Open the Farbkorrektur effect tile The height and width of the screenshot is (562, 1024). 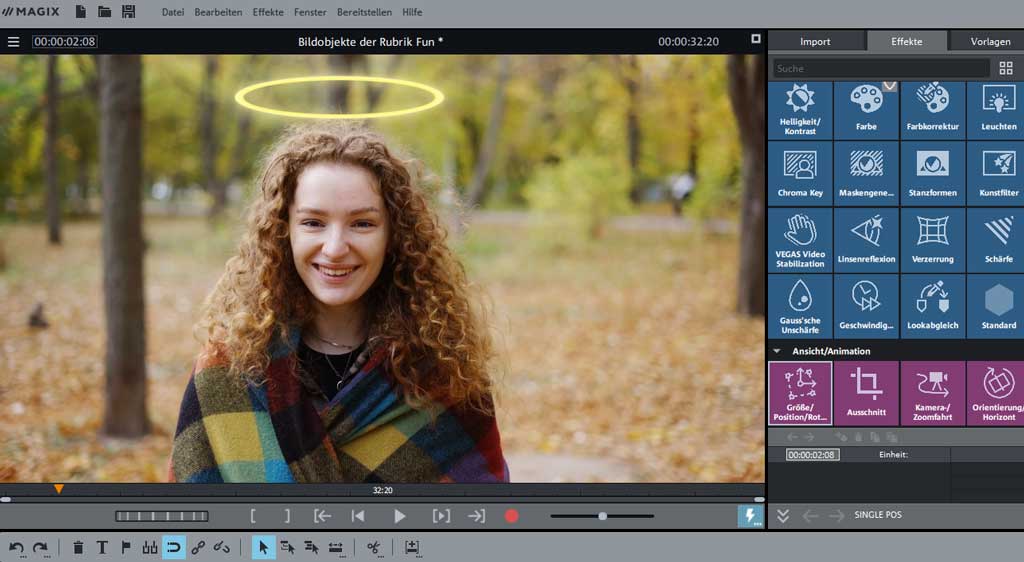coord(932,110)
